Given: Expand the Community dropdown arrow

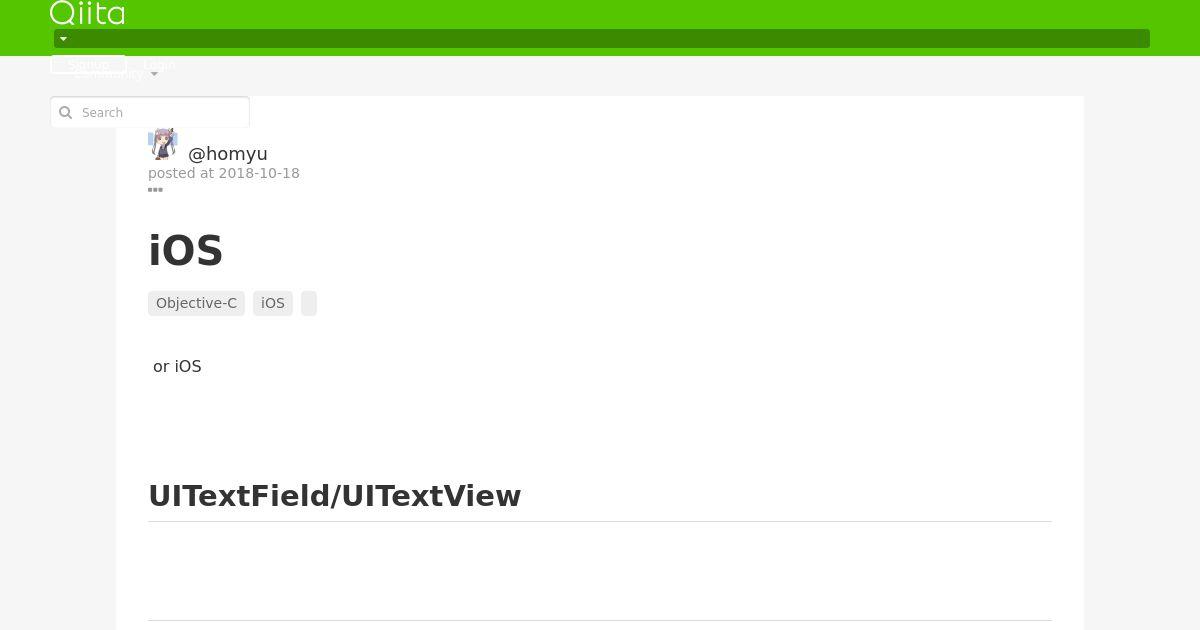Looking at the screenshot, I should (154, 75).
